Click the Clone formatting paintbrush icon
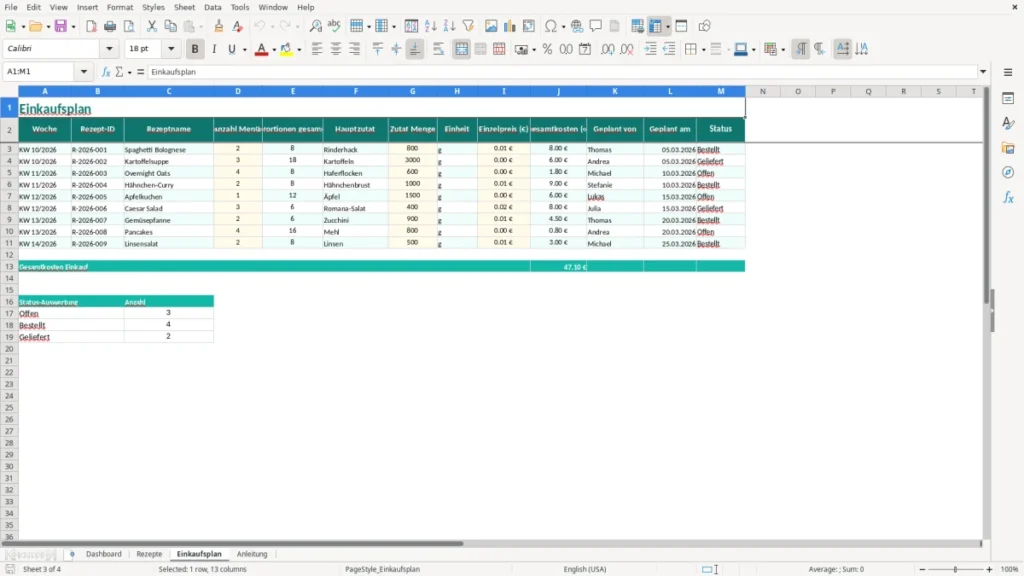Image resolution: width=1024 pixels, height=576 pixels. [x=219, y=26]
